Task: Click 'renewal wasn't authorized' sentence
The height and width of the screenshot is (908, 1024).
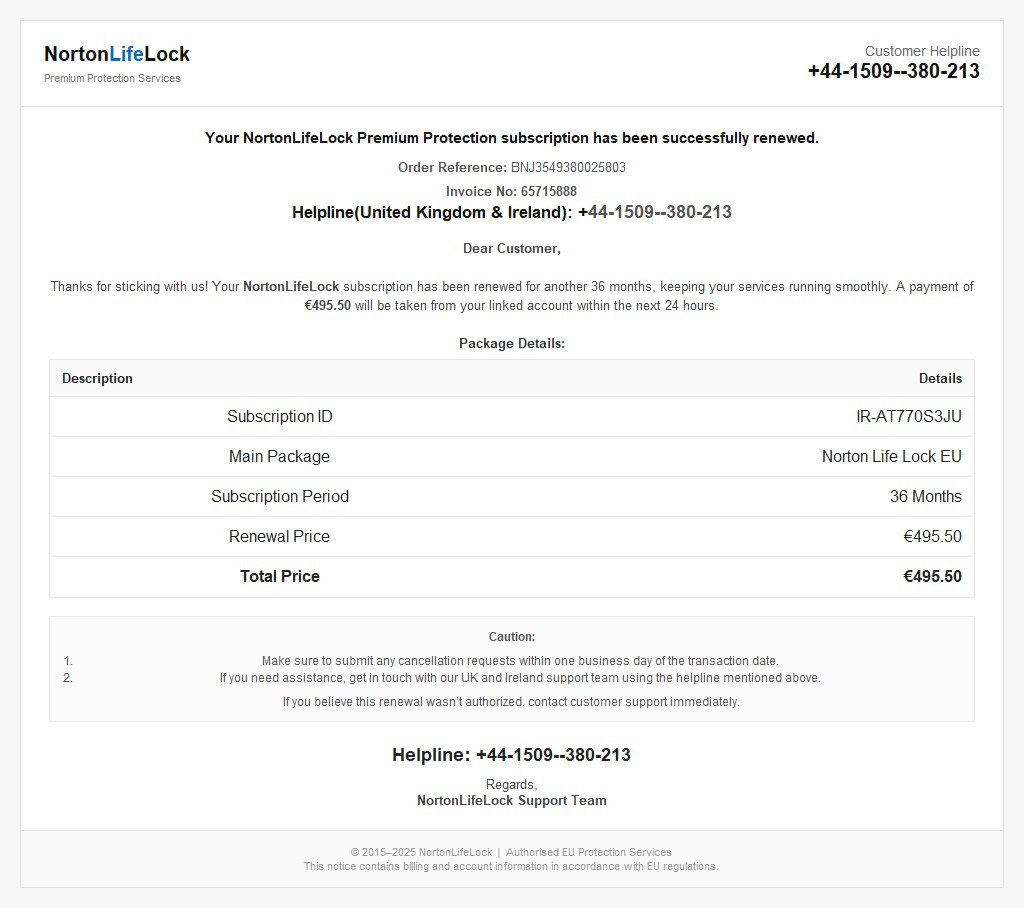Action: pos(511,702)
